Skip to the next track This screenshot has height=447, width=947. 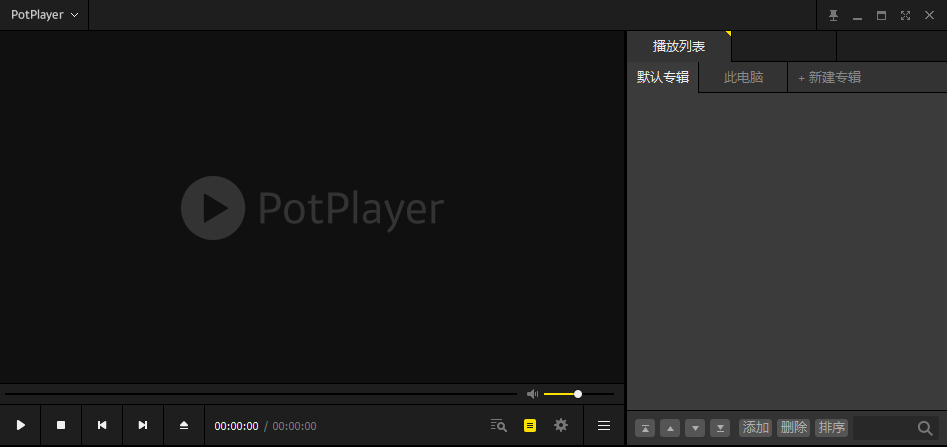pyautogui.click(x=143, y=425)
